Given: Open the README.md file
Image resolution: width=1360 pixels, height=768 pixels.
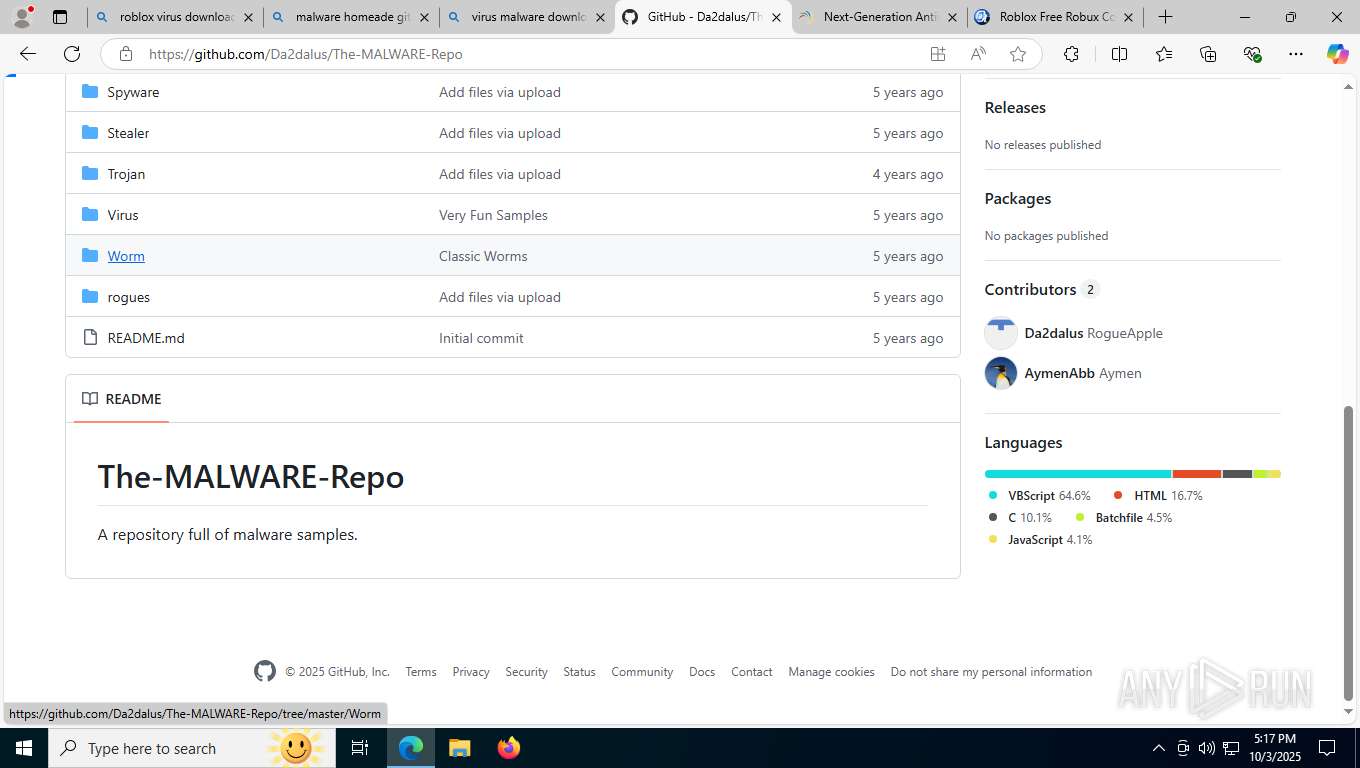Looking at the screenshot, I should [x=146, y=338].
